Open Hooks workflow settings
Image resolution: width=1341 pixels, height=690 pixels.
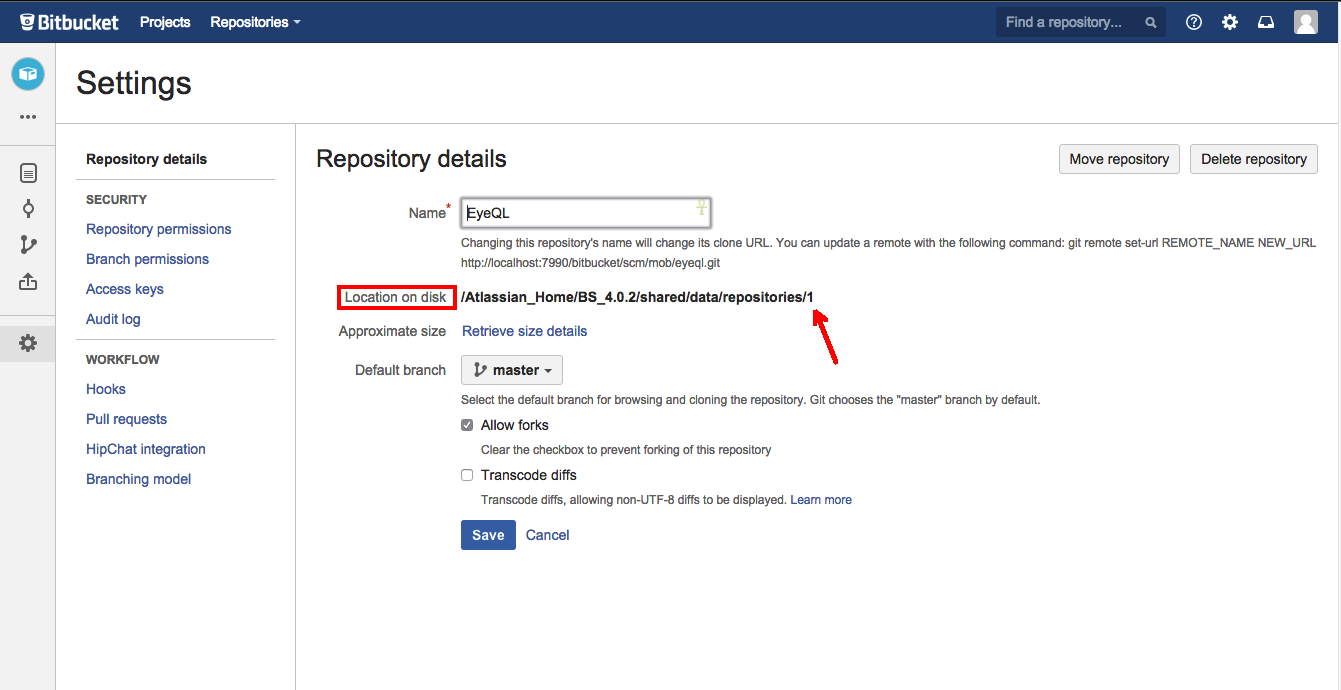pyautogui.click(x=106, y=389)
